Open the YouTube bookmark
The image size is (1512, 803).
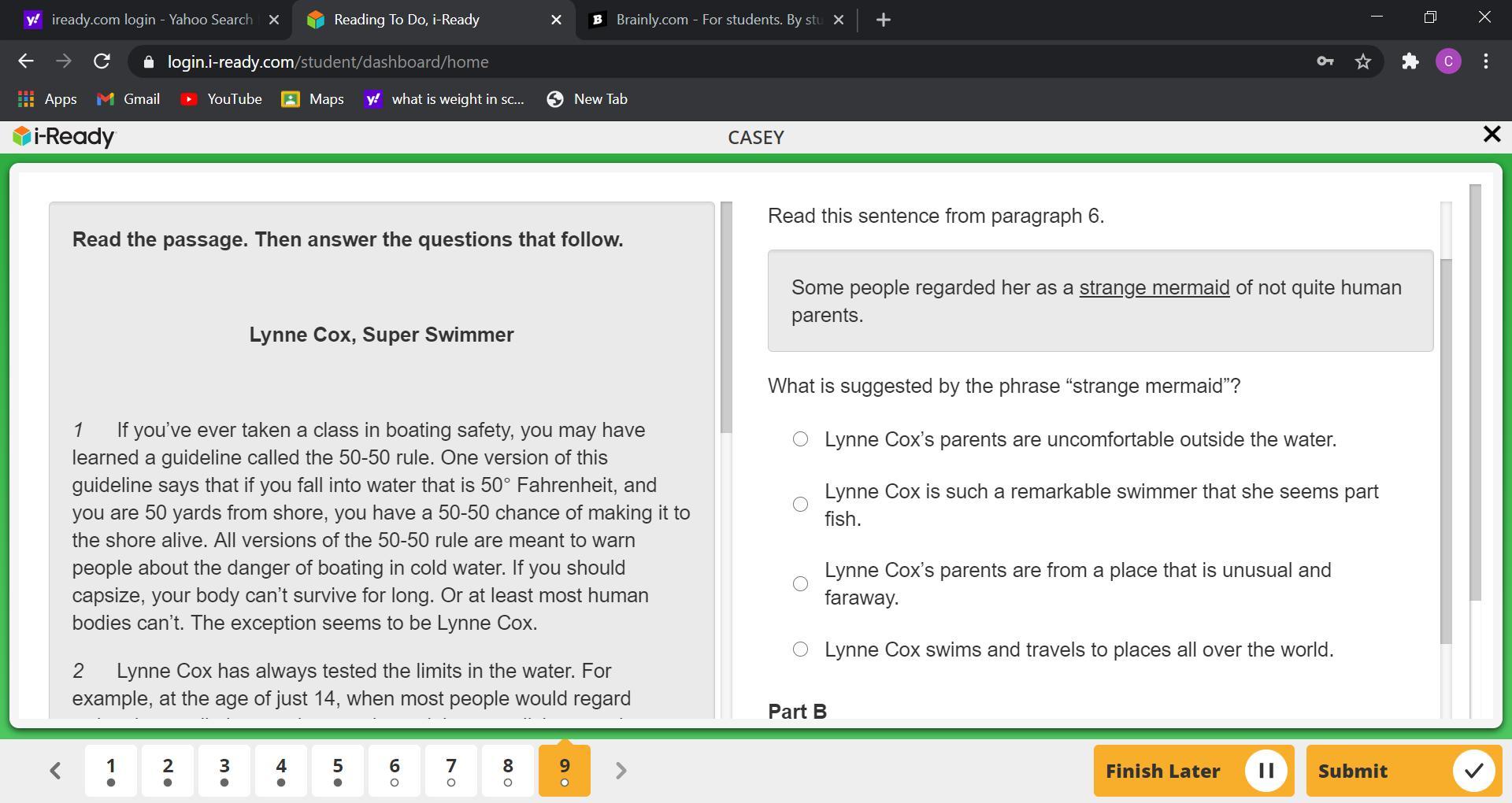[221, 99]
